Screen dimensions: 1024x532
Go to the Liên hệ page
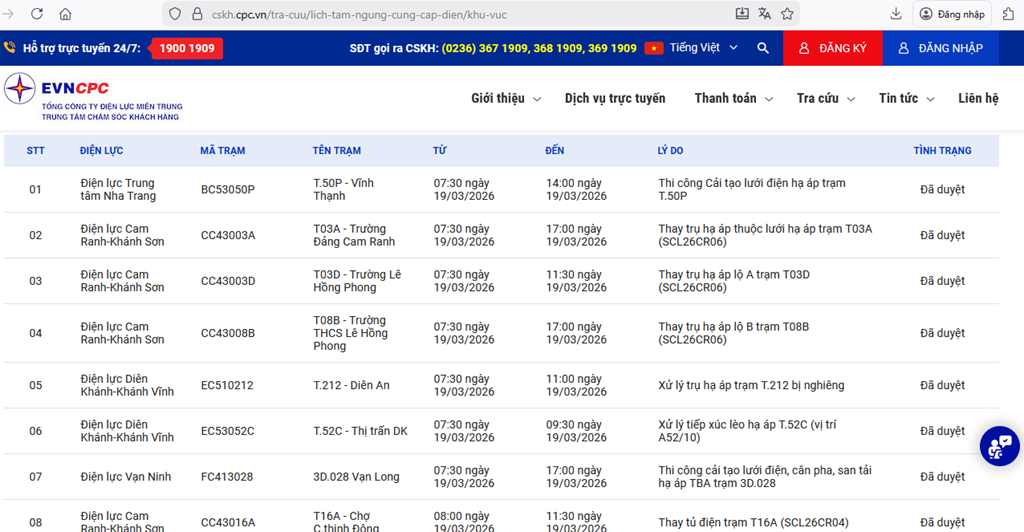(x=977, y=98)
